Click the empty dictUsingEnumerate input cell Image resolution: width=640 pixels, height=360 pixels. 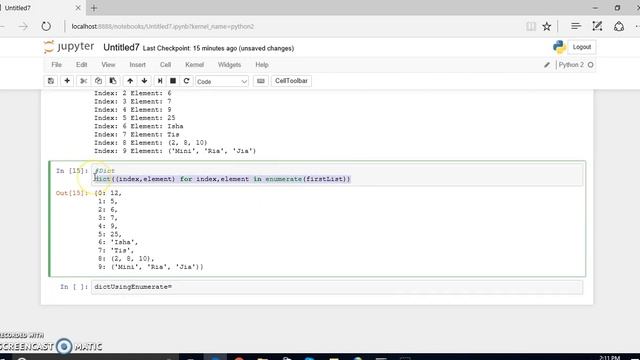337,287
